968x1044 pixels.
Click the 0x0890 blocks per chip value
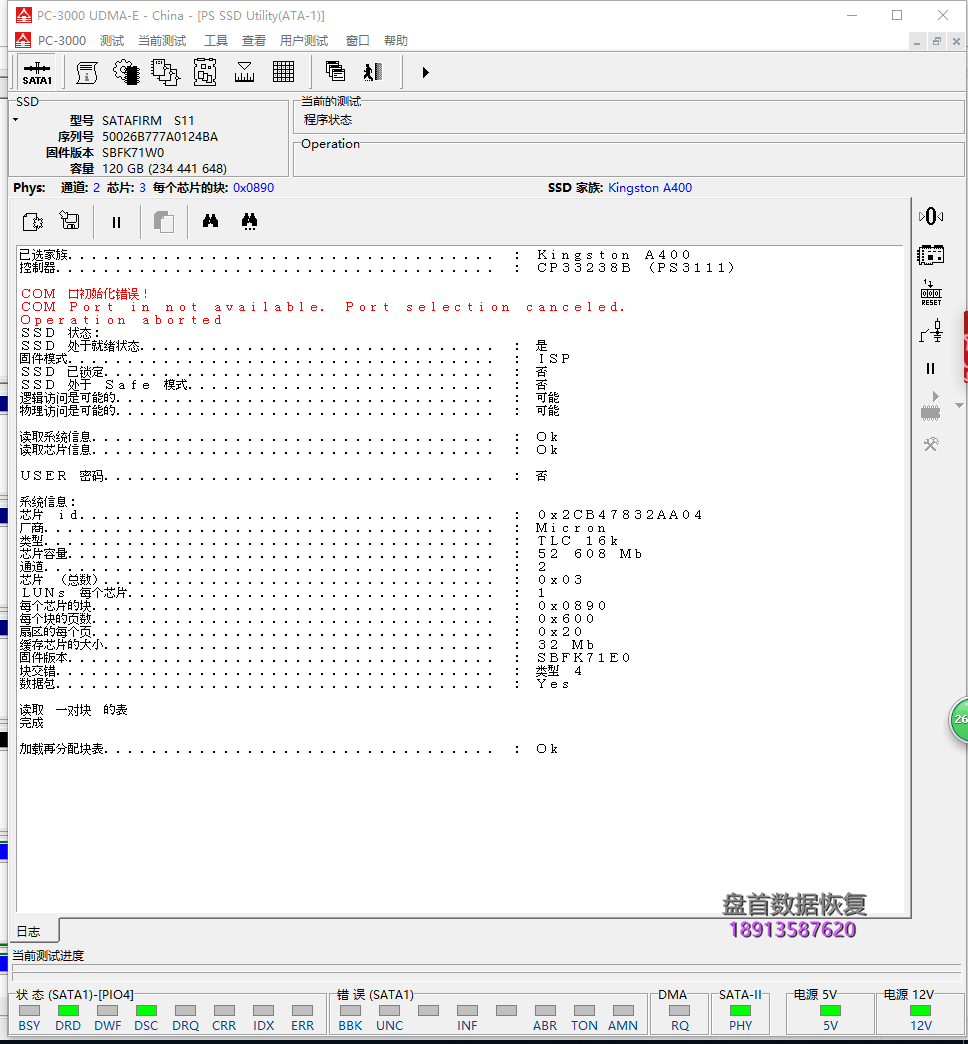pyautogui.click(x=254, y=188)
